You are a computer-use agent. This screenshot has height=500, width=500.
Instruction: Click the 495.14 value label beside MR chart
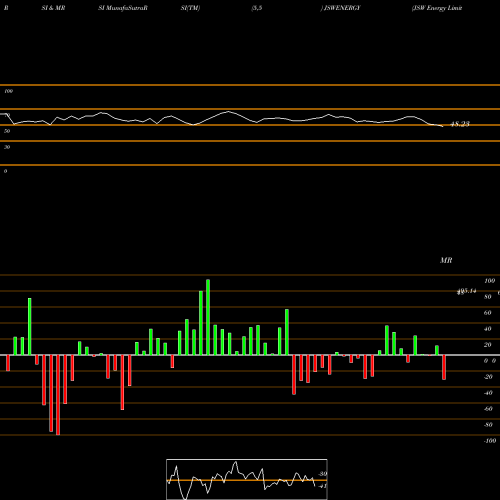467,291
